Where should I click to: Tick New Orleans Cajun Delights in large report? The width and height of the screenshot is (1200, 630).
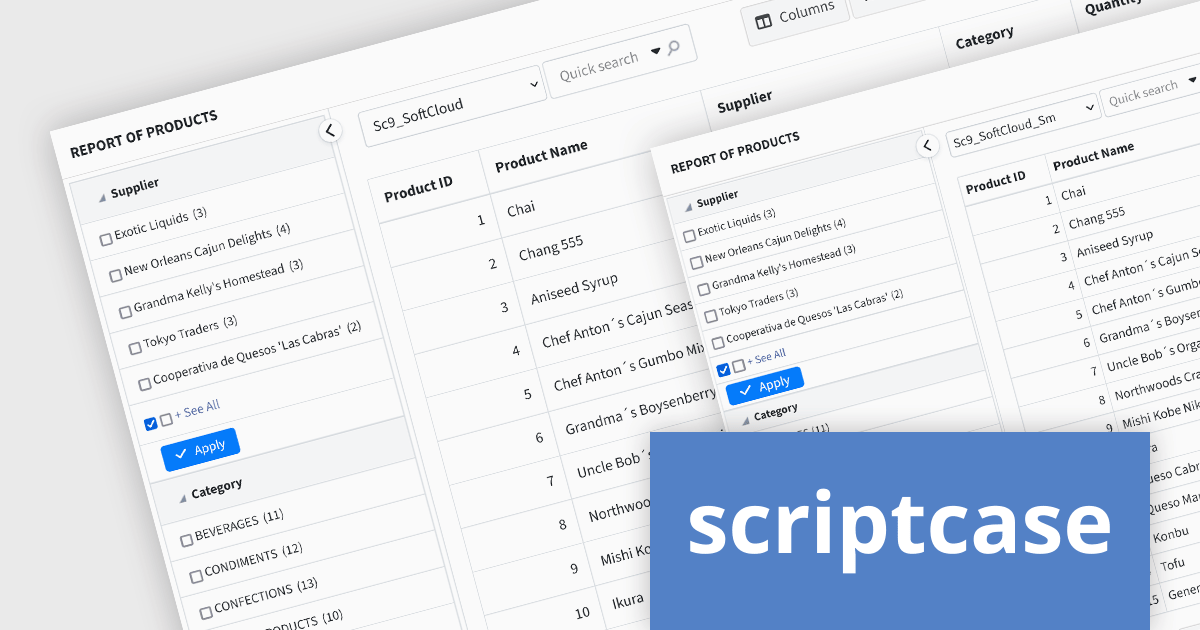point(116,275)
